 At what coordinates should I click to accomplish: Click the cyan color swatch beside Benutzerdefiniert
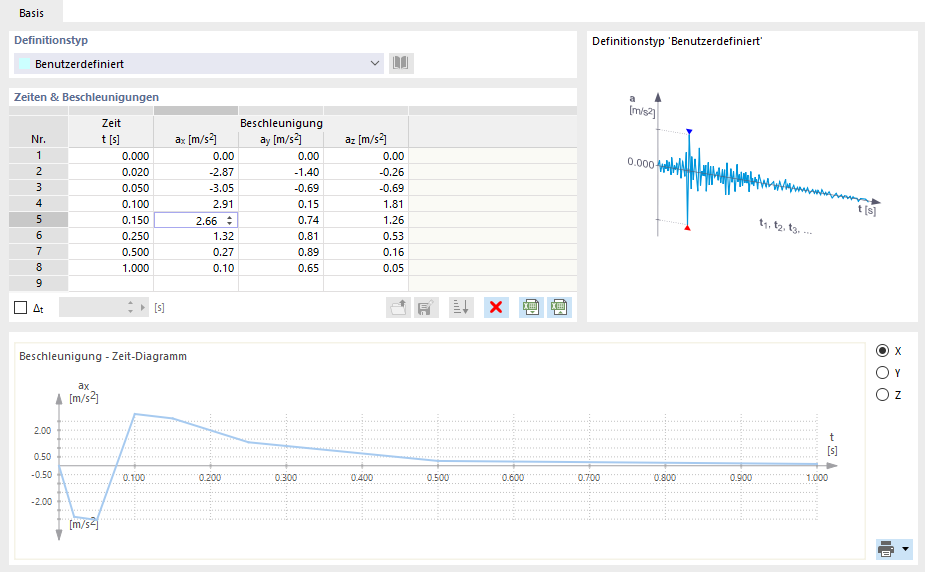coord(24,64)
